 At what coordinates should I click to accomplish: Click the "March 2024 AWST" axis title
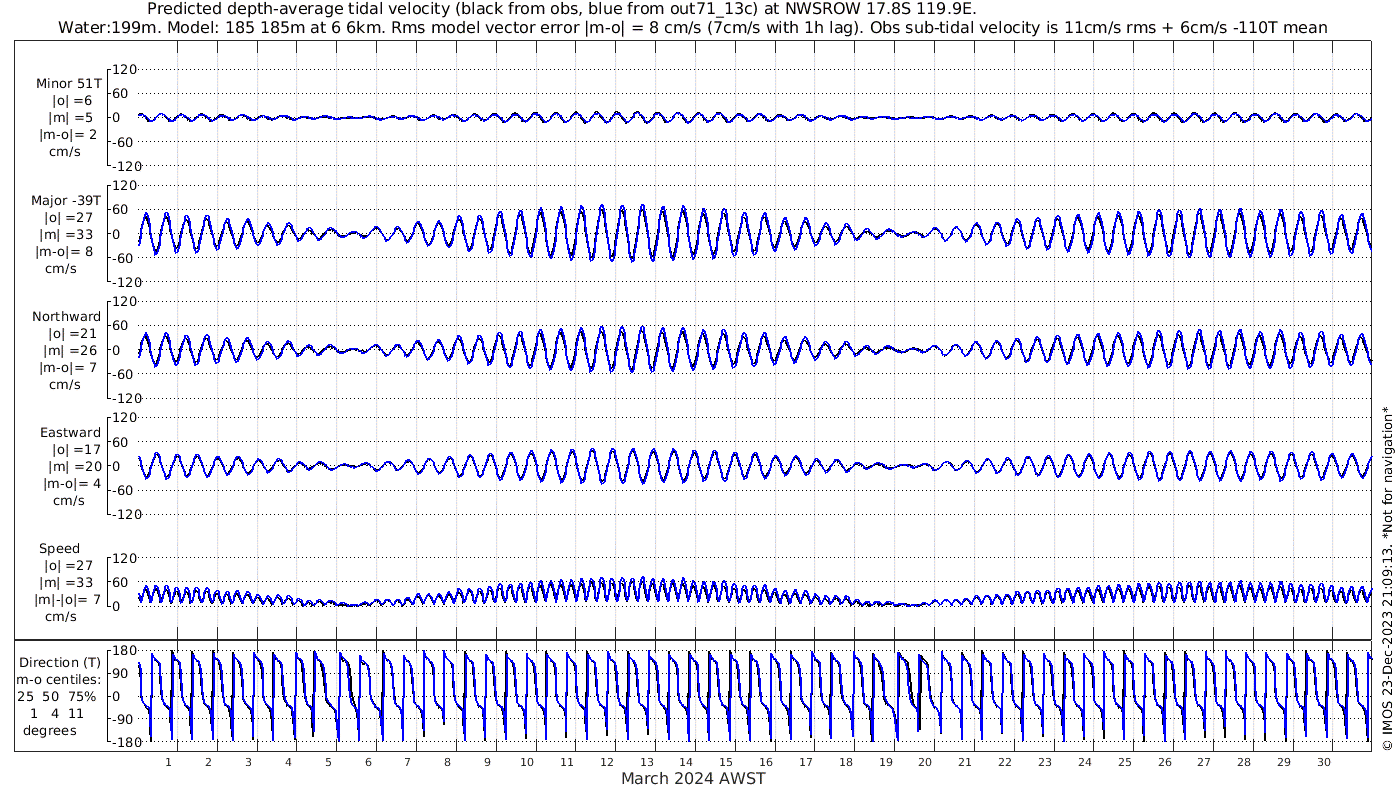click(693, 778)
